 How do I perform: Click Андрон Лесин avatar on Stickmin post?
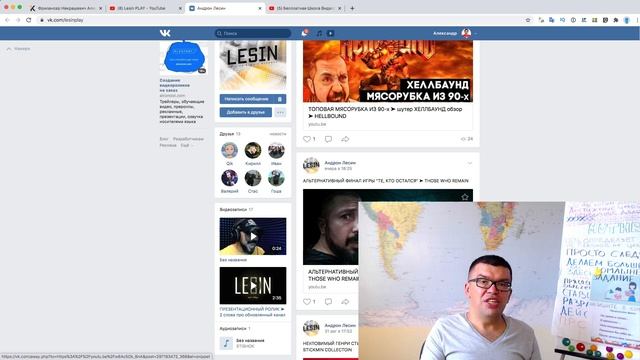pyautogui.click(x=311, y=328)
